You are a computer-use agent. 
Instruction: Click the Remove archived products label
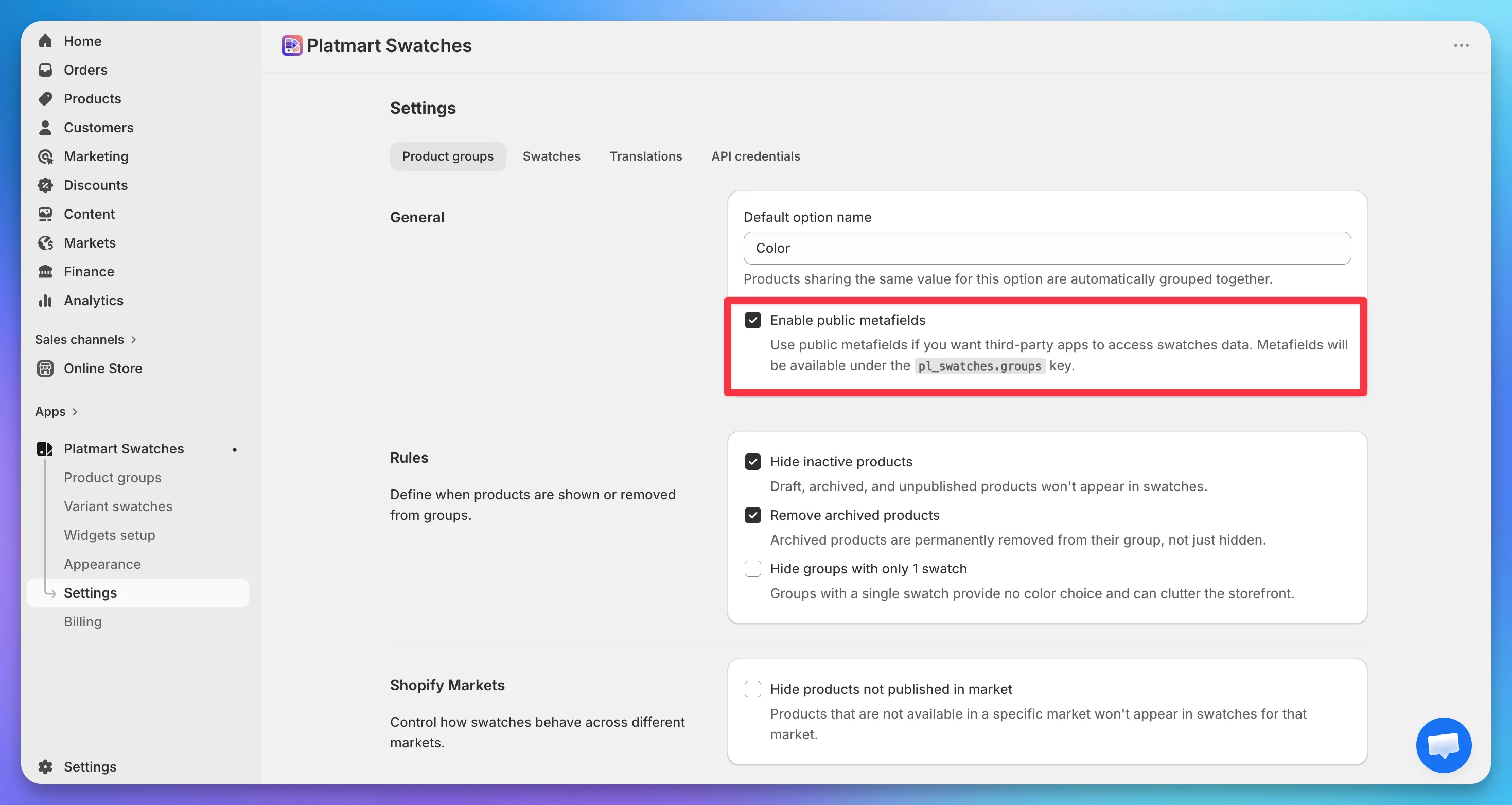point(855,515)
